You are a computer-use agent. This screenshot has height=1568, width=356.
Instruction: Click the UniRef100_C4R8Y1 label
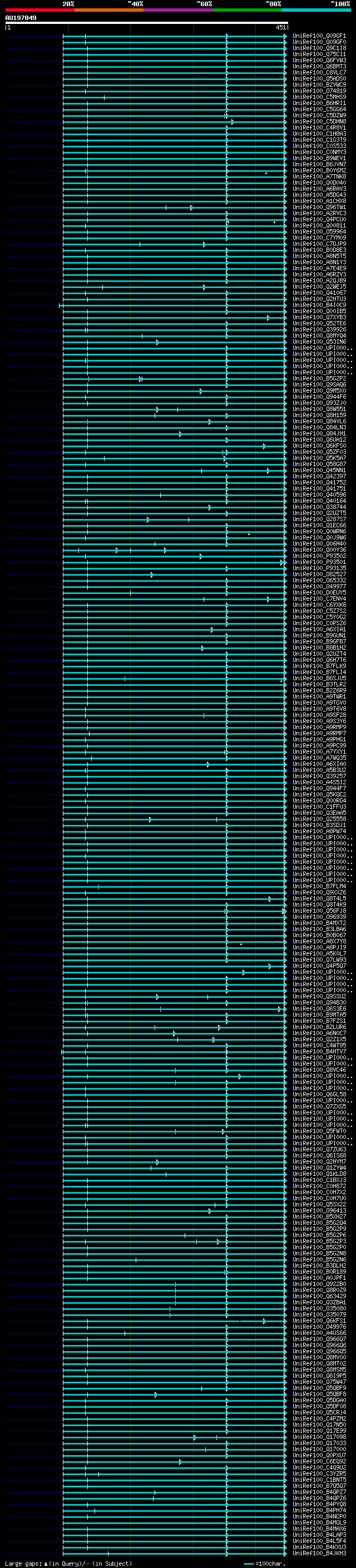pos(319,128)
